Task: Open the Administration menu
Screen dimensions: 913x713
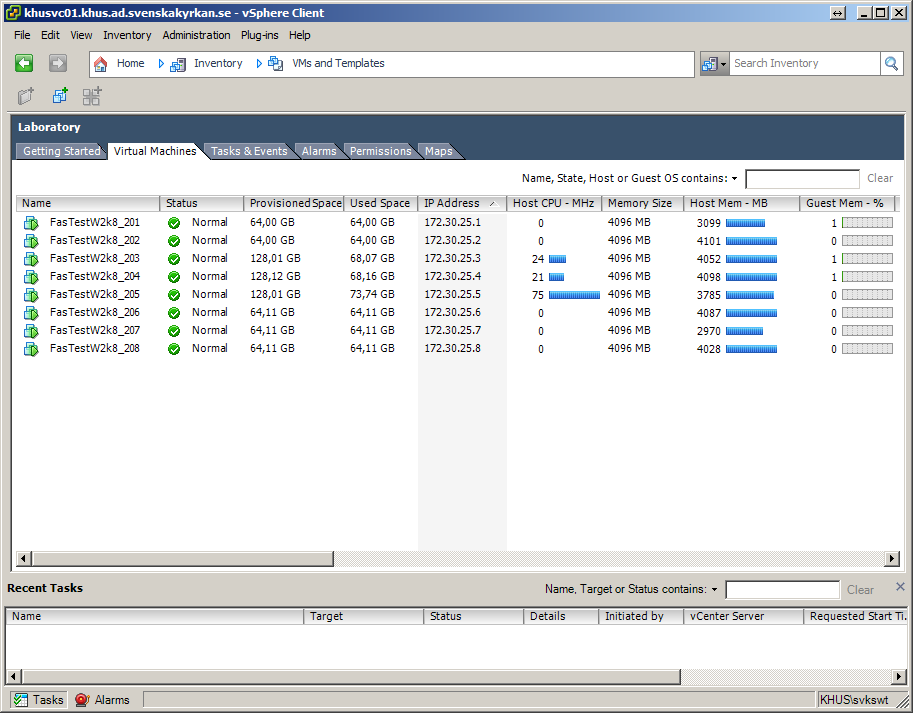Action: [x=196, y=35]
